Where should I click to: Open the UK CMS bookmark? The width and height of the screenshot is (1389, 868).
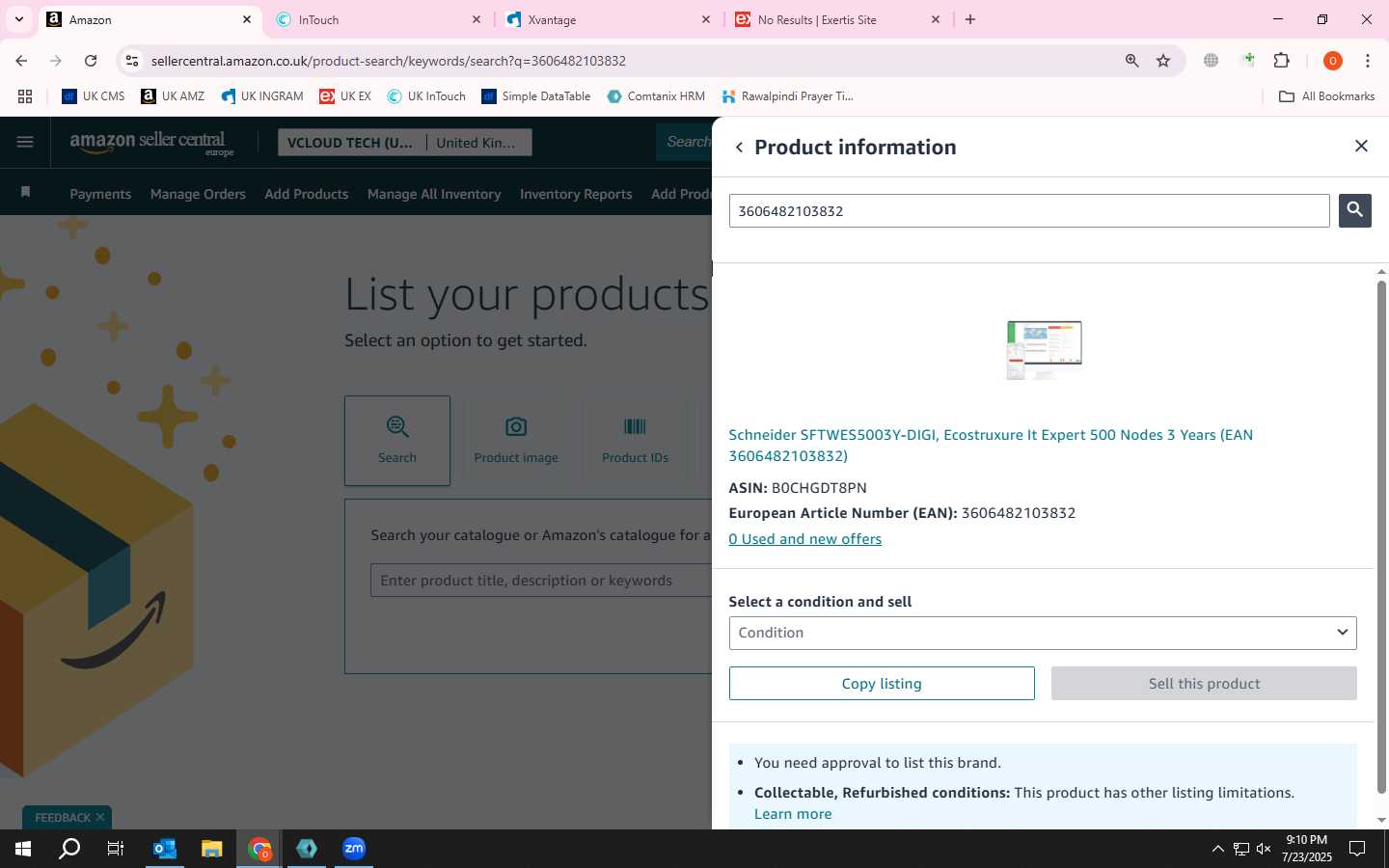coord(94,96)
